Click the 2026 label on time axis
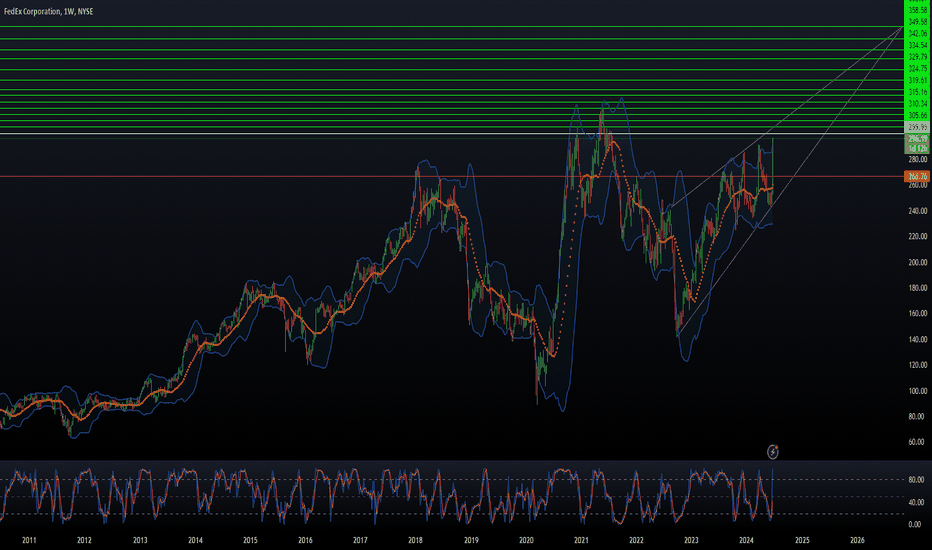 [x=857, y=540]
